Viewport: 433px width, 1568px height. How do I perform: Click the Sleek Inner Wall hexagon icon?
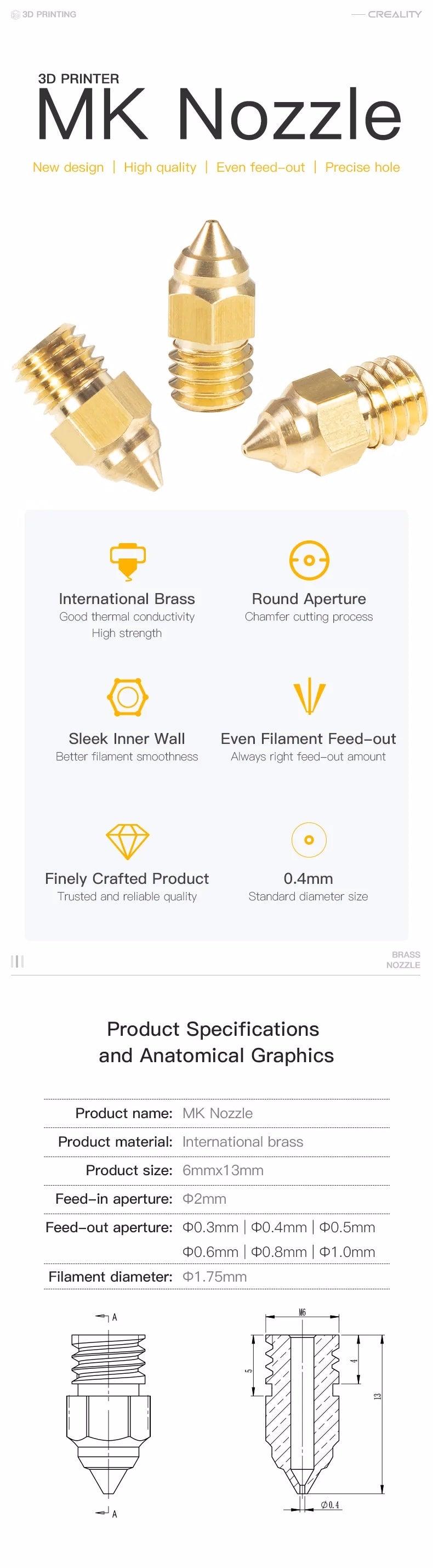click(x=127, y=697)
